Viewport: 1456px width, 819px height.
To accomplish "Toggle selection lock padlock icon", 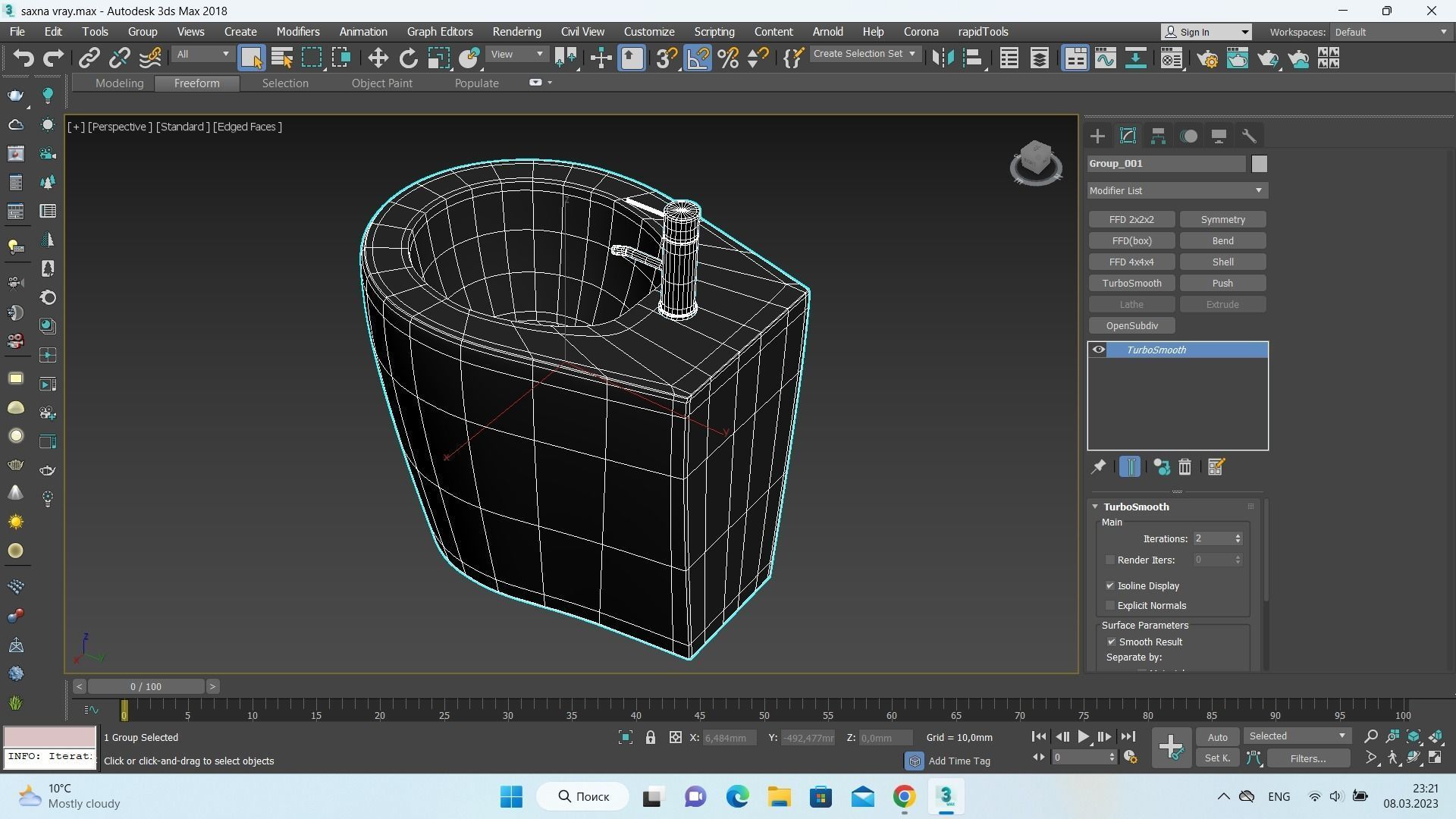I will coord(650,738).
